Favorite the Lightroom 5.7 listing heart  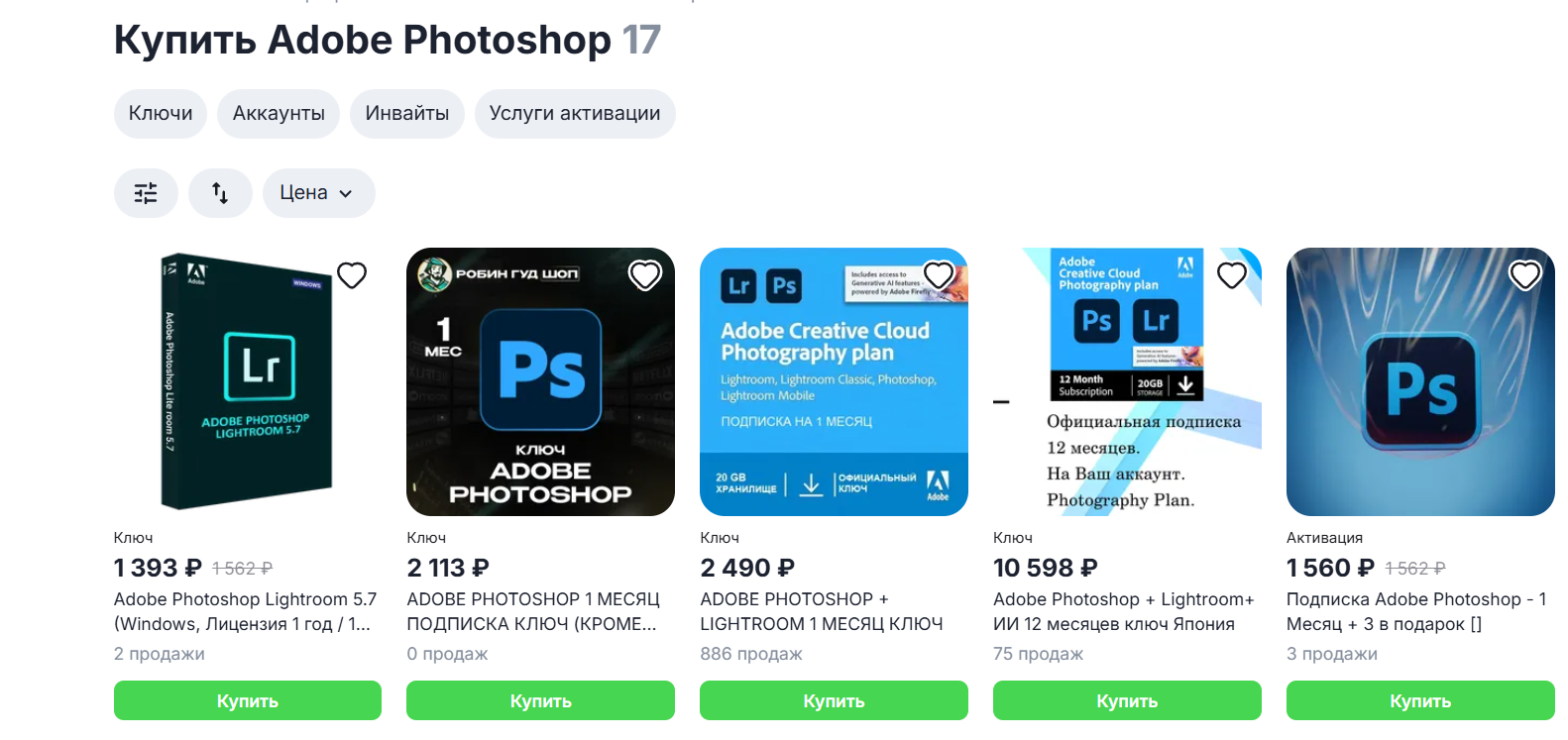pyautogui.click(x=352, y=275)
